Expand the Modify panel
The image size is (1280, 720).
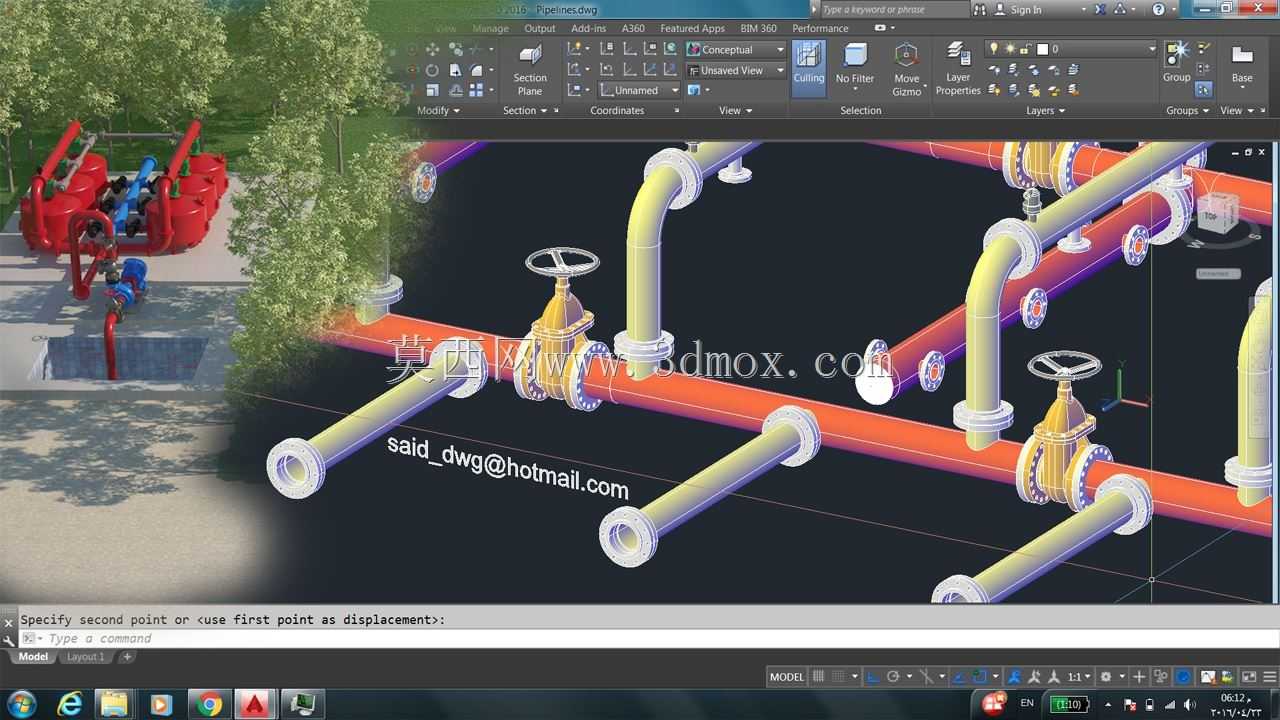[438, 110]
